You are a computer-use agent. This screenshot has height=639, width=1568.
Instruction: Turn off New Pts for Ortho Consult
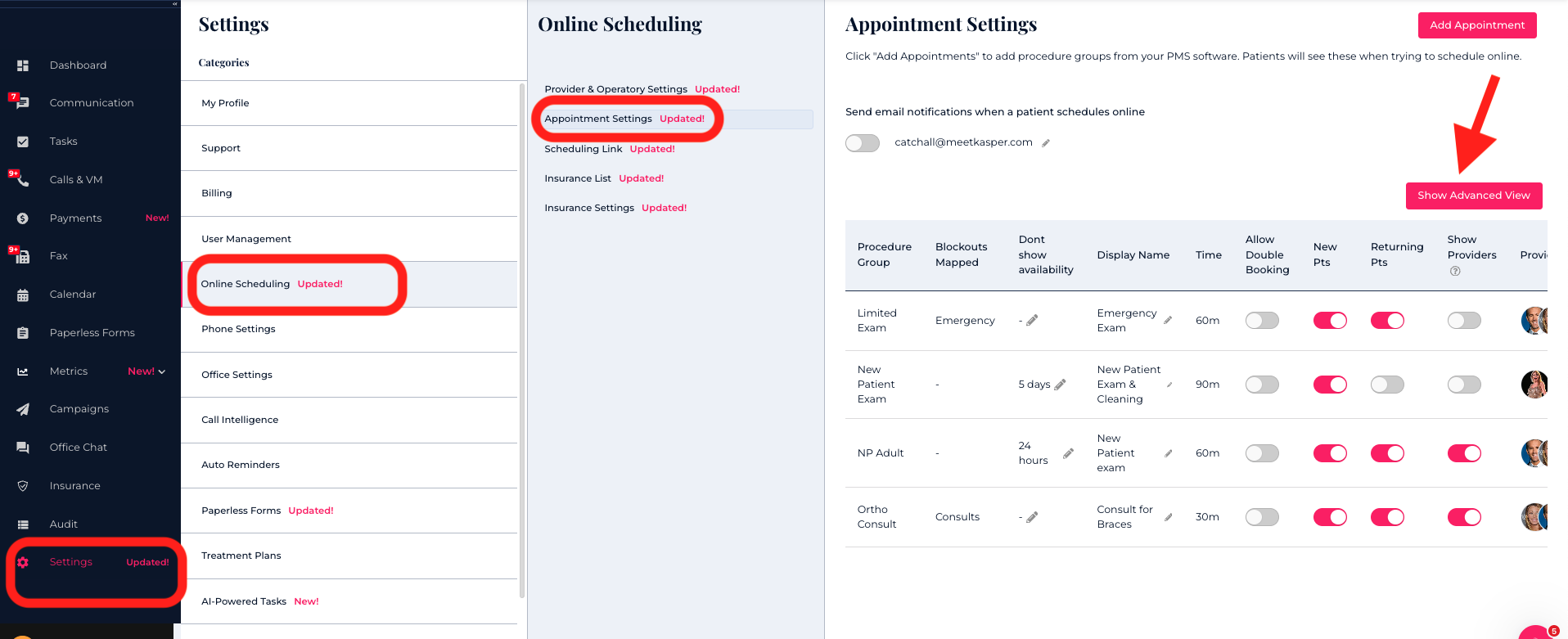[1330, 517]
